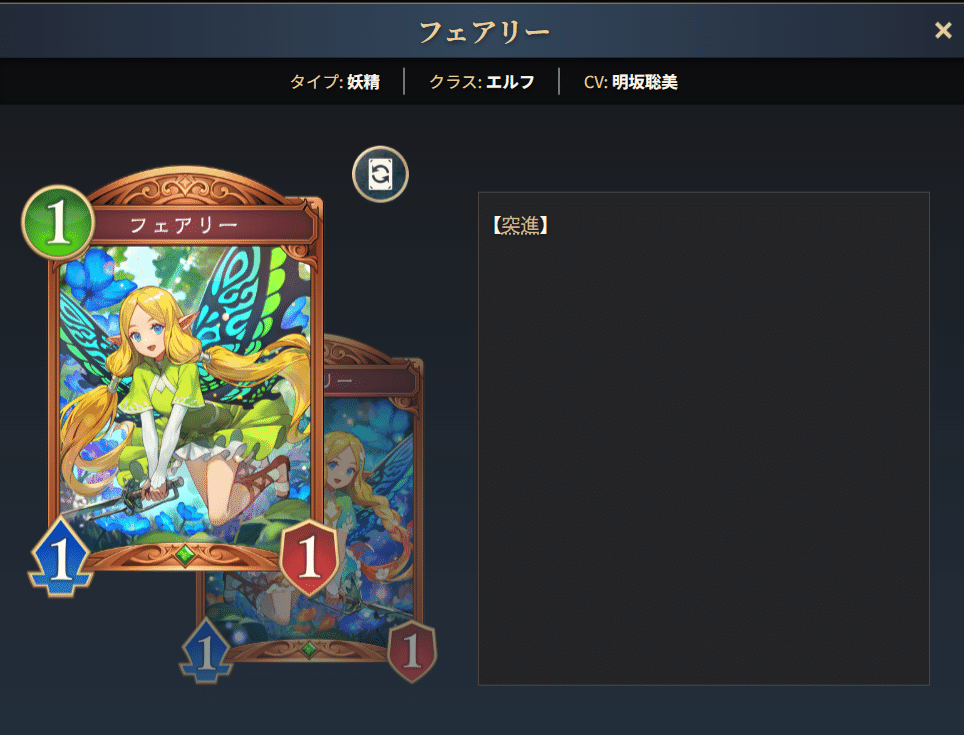Click the card flip swap icon

click(x=380, y=174)
